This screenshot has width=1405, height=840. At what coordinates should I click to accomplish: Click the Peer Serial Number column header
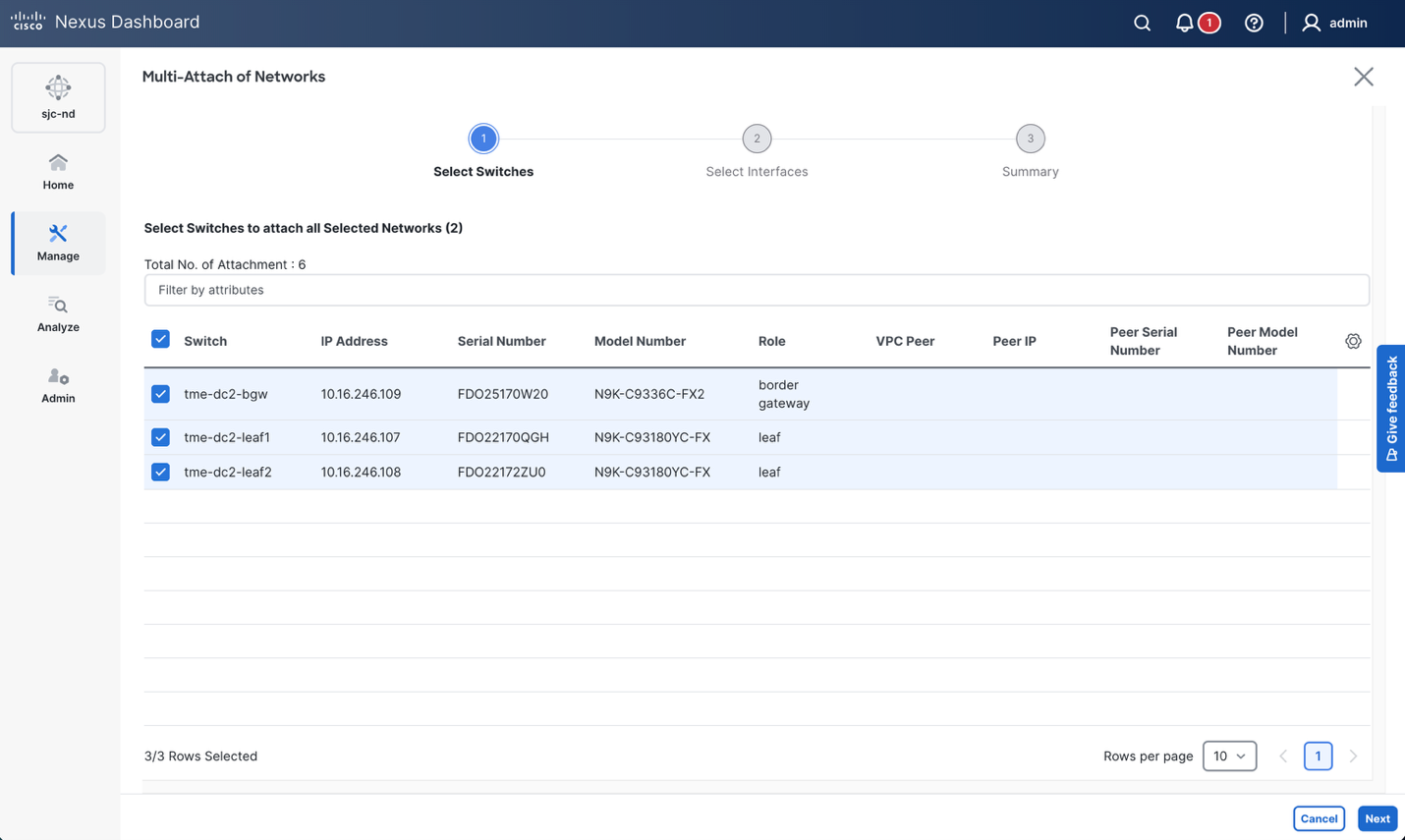click(x=1144, y=341)
